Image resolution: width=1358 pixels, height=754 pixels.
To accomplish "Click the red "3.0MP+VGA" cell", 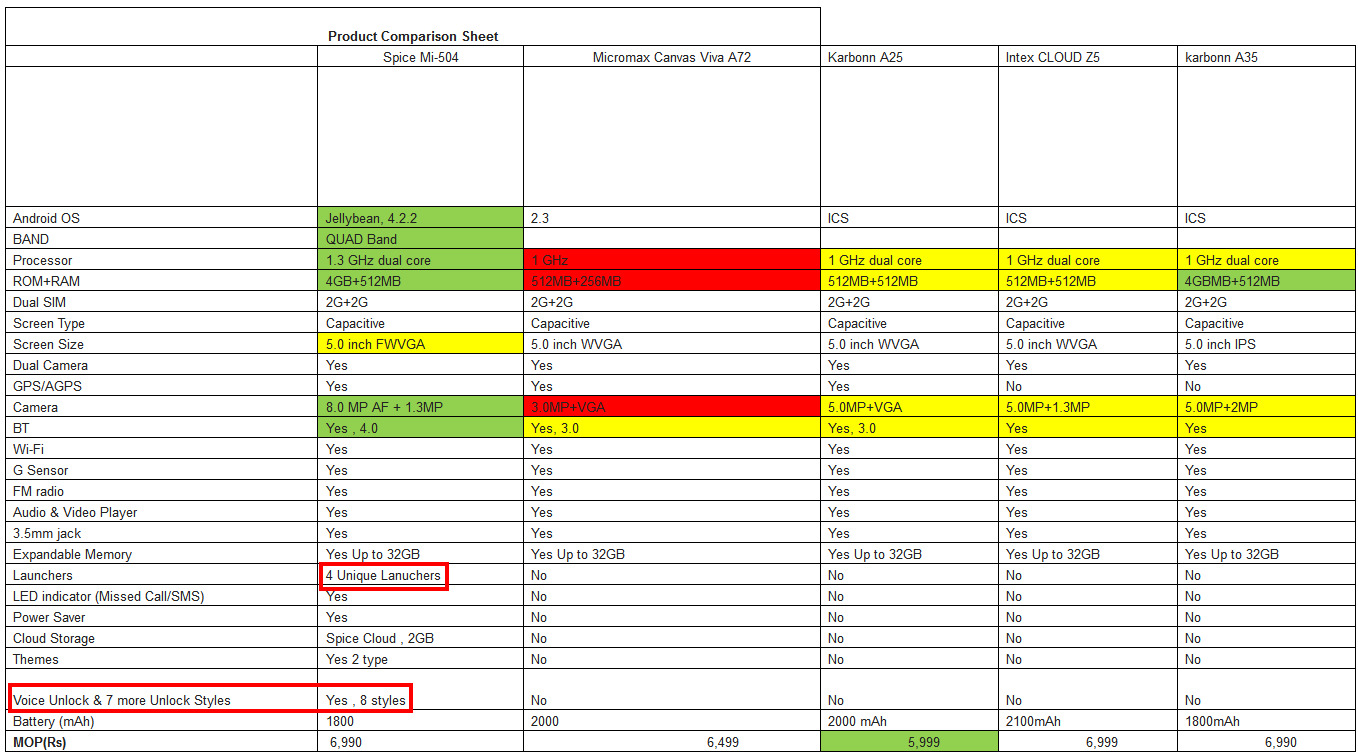I will 671,407.
